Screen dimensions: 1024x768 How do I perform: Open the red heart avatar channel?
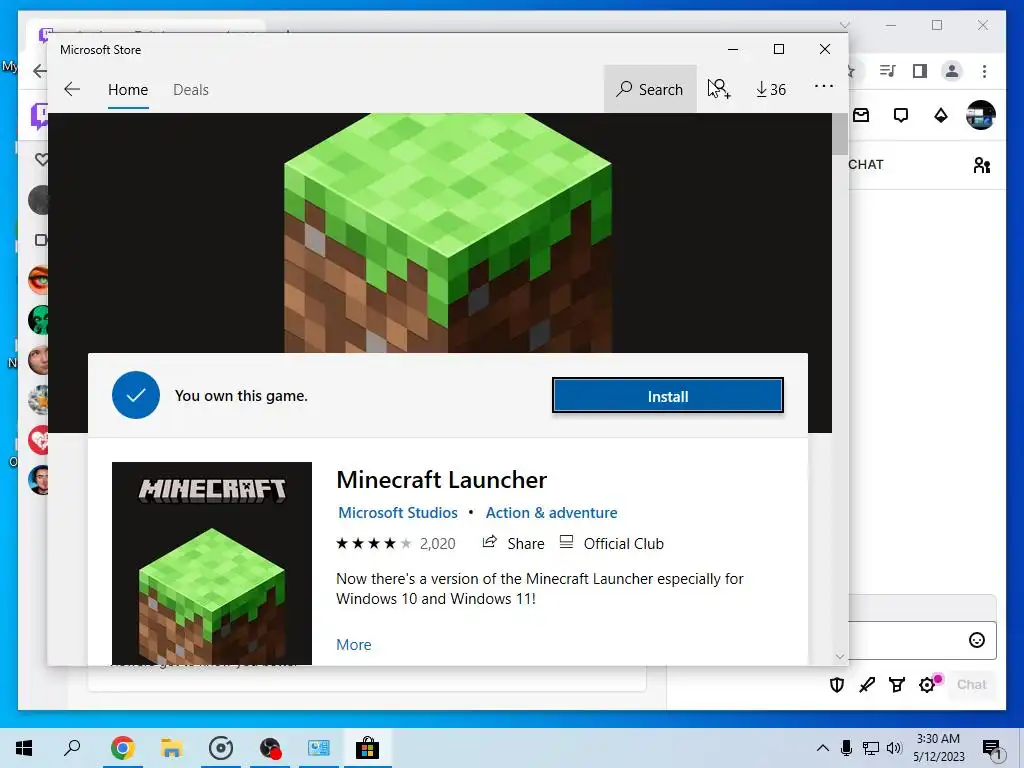(x=39, y=440)
